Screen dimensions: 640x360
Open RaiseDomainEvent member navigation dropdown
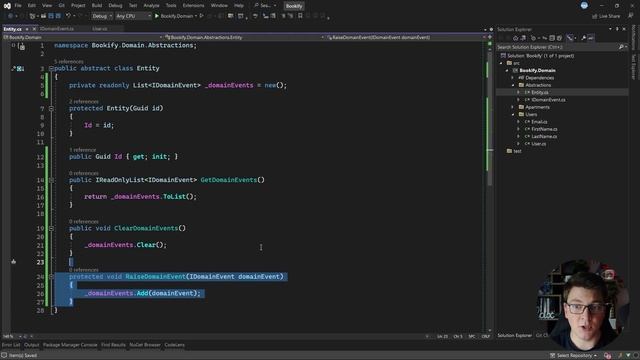405,37
